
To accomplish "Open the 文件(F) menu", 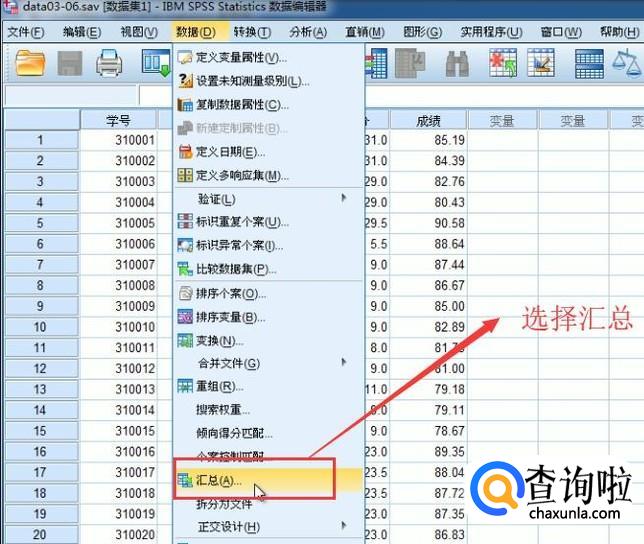I will tap(26, 32).
